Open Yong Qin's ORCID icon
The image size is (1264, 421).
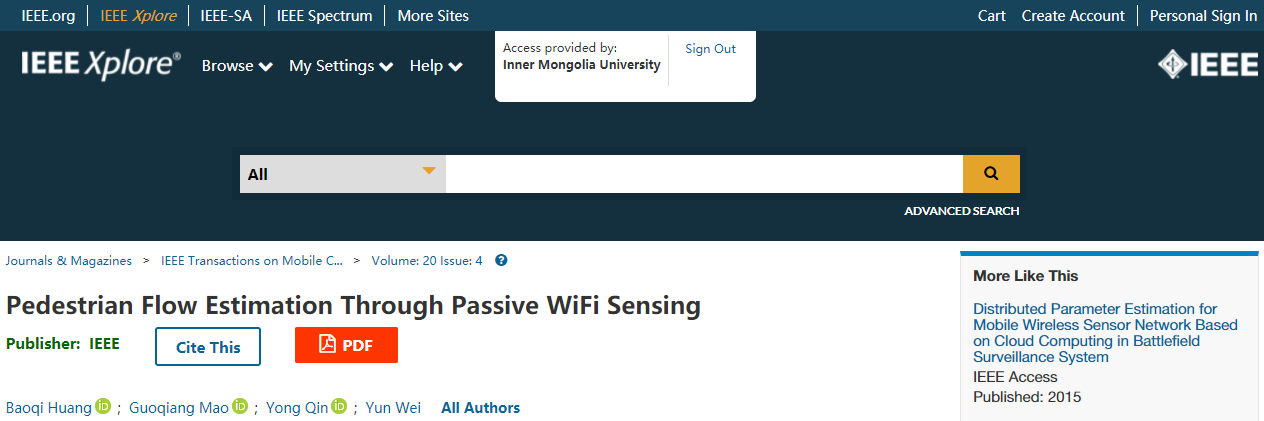[339, 406]
